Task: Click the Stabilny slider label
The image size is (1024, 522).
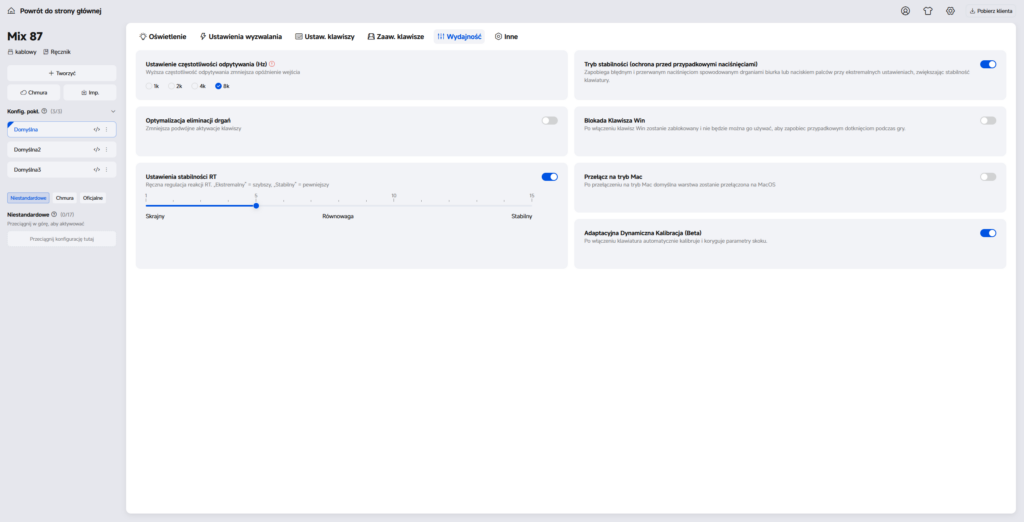Action: [522, 216]
